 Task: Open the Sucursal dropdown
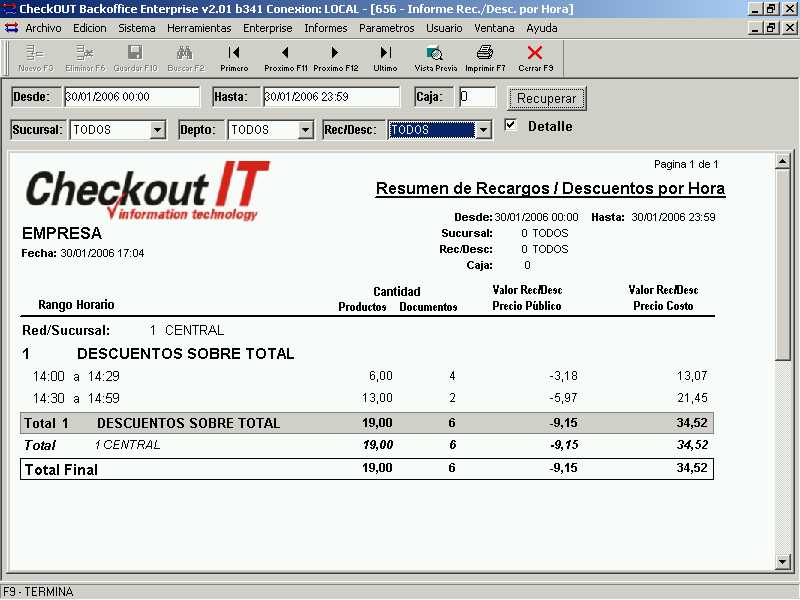click(x=158, y=130)
